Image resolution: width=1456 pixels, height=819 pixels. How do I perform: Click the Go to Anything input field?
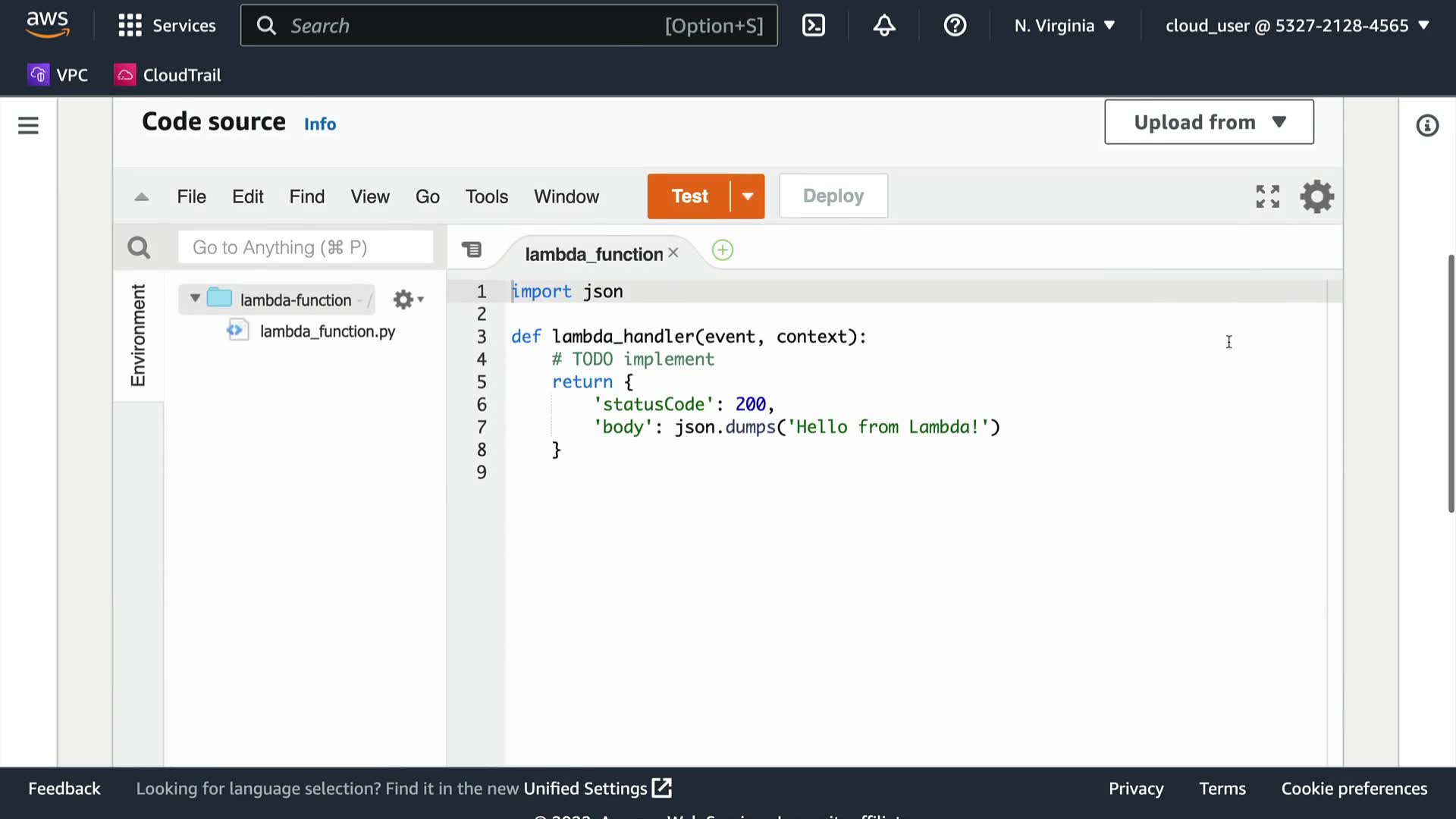click(x=306, y=247)
